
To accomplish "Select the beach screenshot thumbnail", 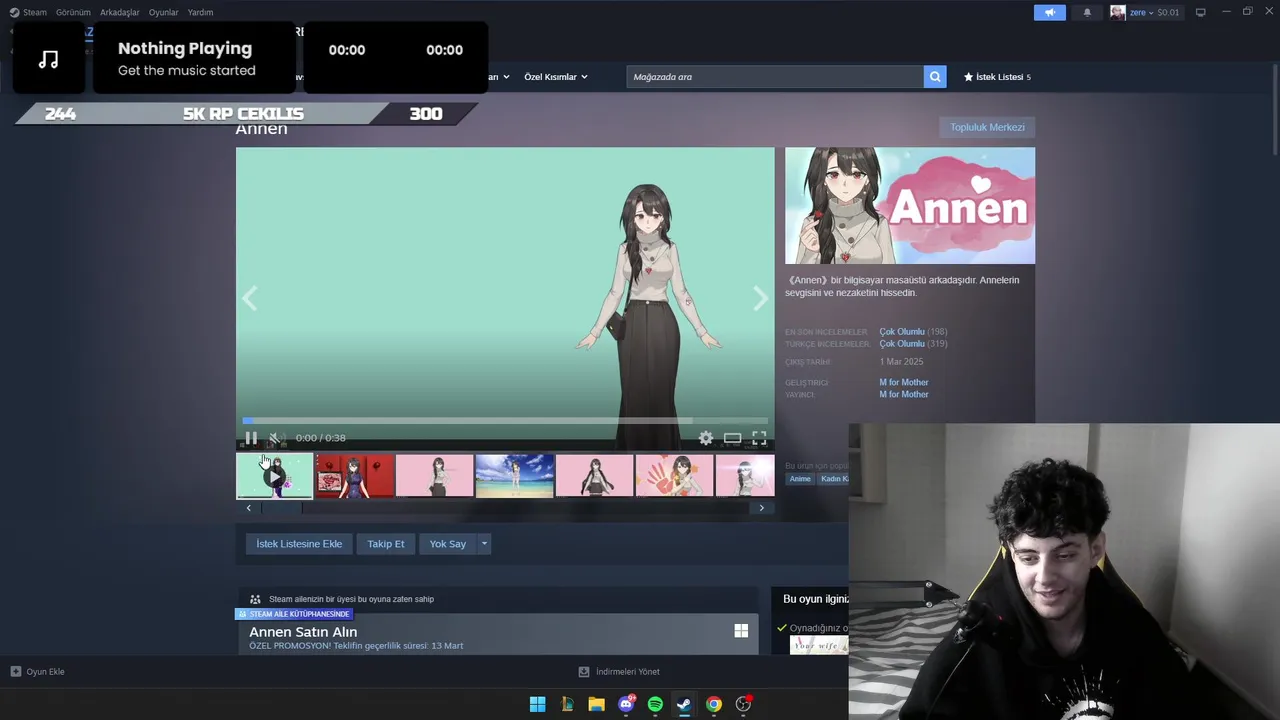I will click(x=515, y=476).
